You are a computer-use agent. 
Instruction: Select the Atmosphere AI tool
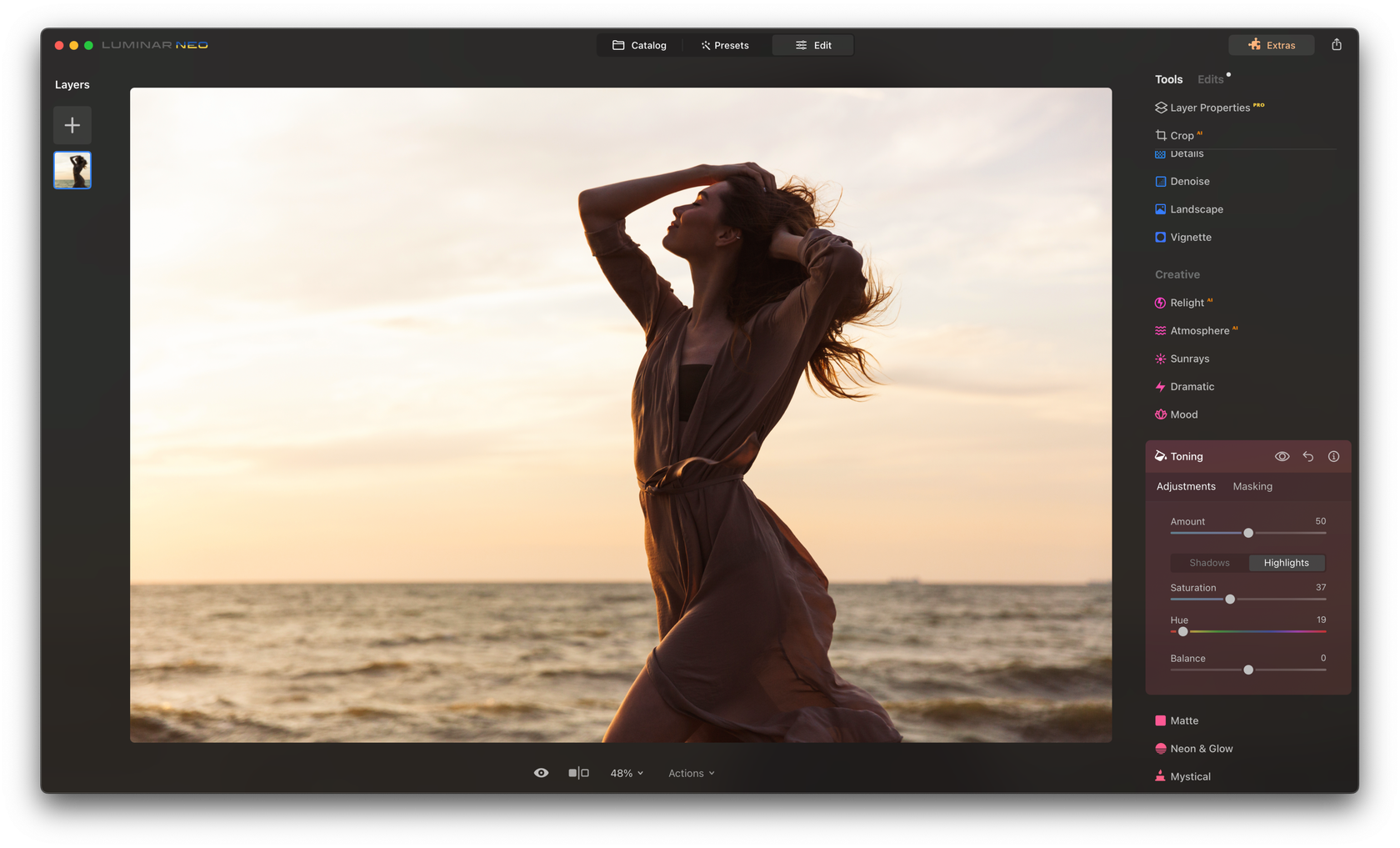[1201, 330]
